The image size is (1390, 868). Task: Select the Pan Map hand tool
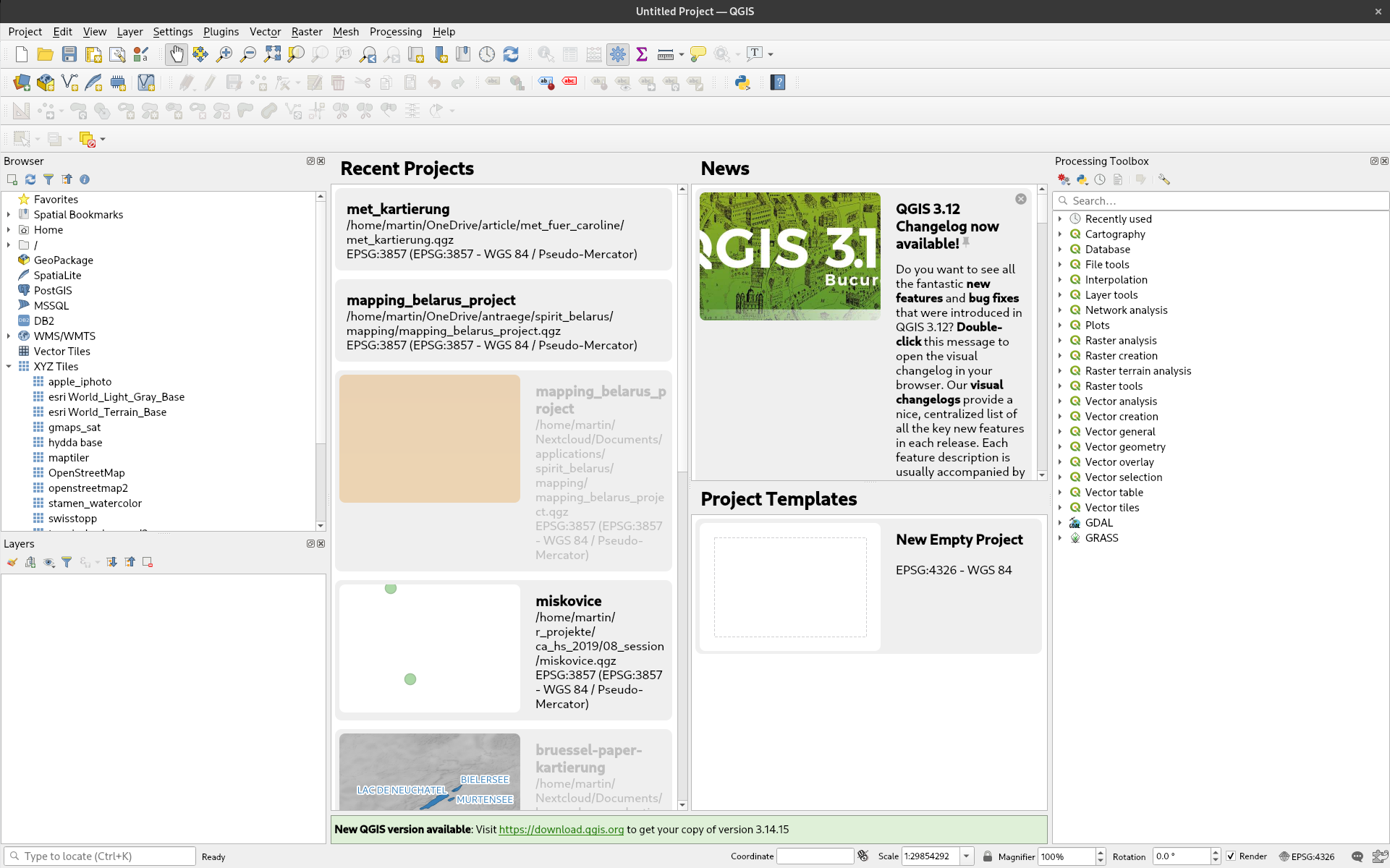click(176, 54)
